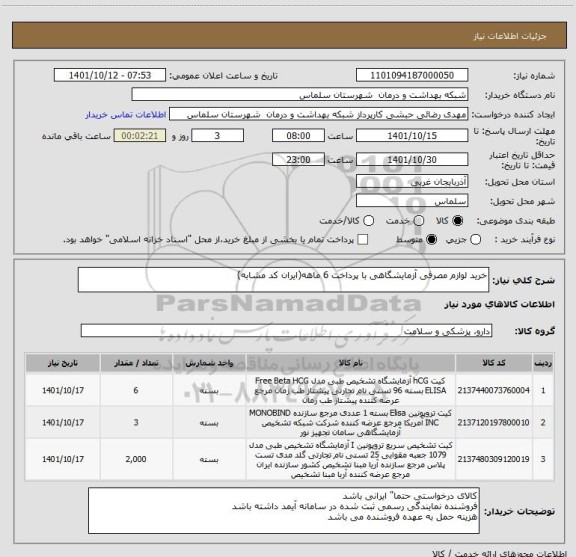Click the کد کالا column header
The width and height of the screenshot is (576, 557).
(494, 363)
